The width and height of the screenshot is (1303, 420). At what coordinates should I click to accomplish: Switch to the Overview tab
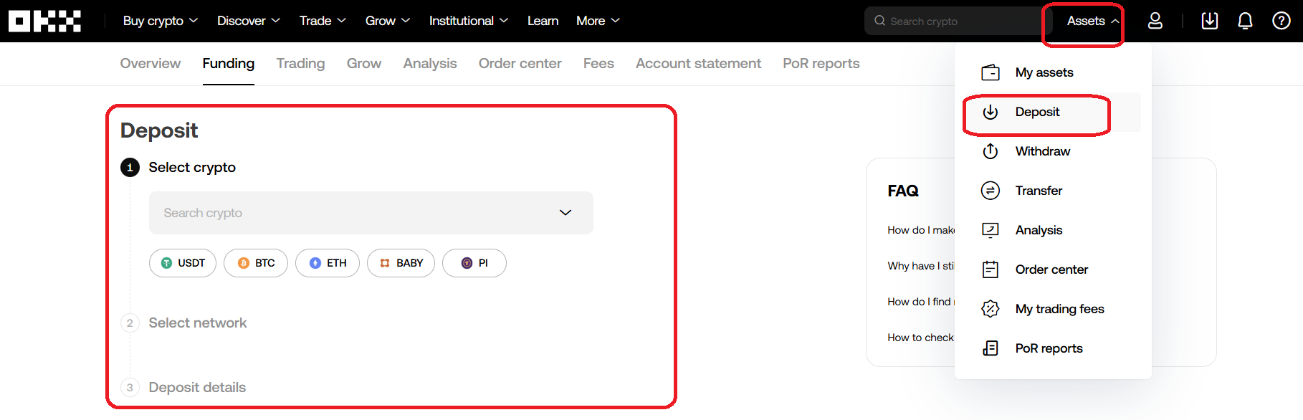150,63
